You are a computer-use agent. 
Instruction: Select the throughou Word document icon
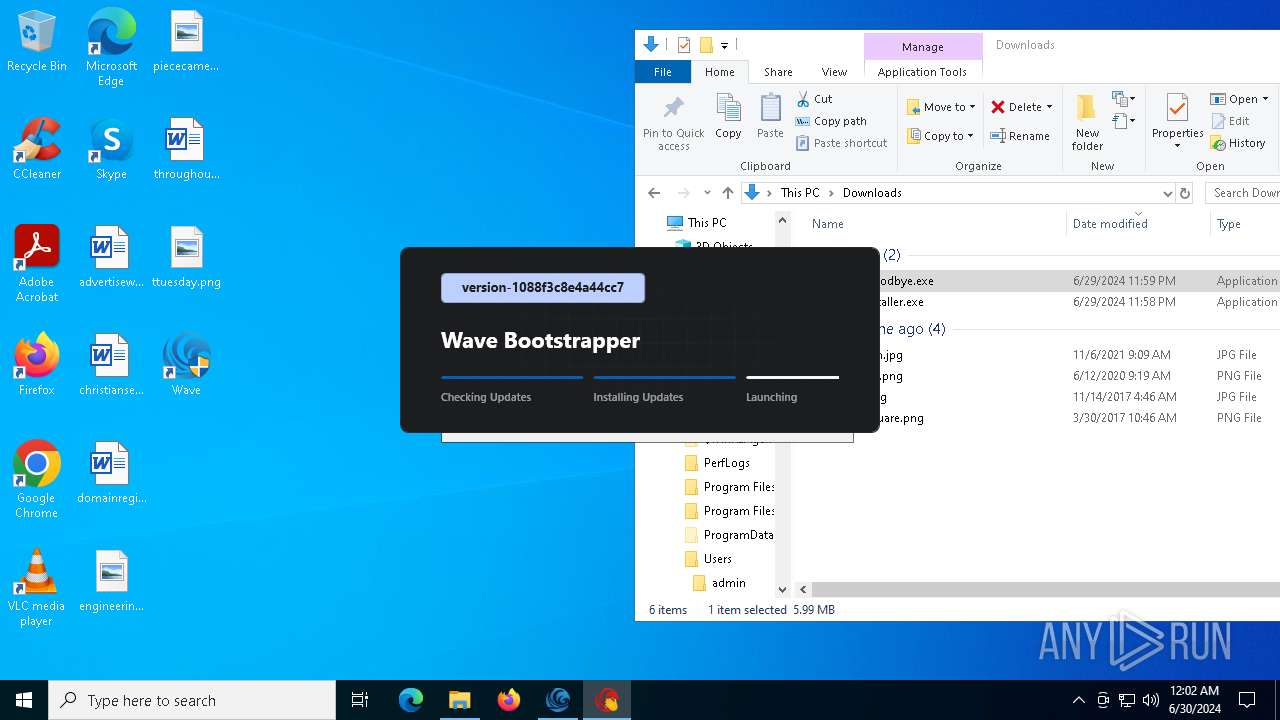tap(186, 150)
